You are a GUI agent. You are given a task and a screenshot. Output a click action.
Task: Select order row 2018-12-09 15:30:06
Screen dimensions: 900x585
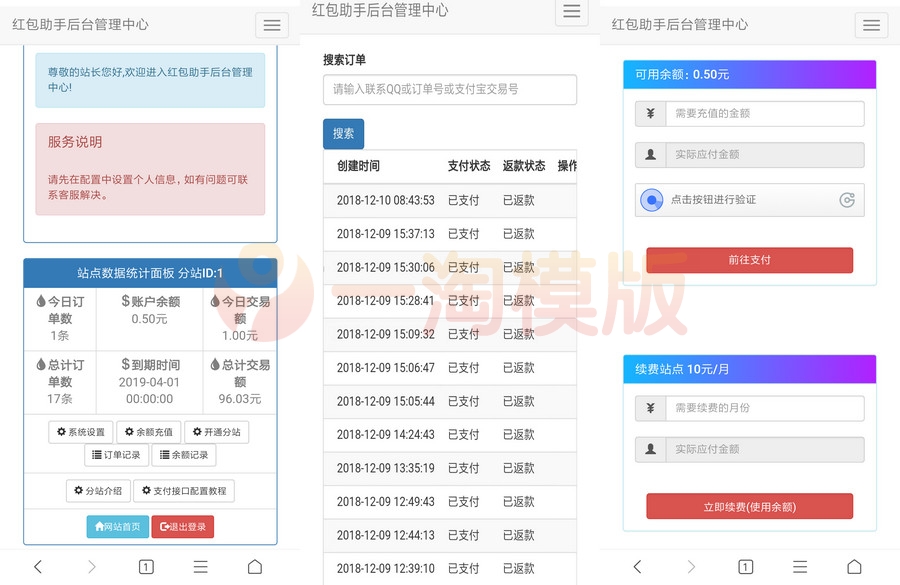[450, 268]
